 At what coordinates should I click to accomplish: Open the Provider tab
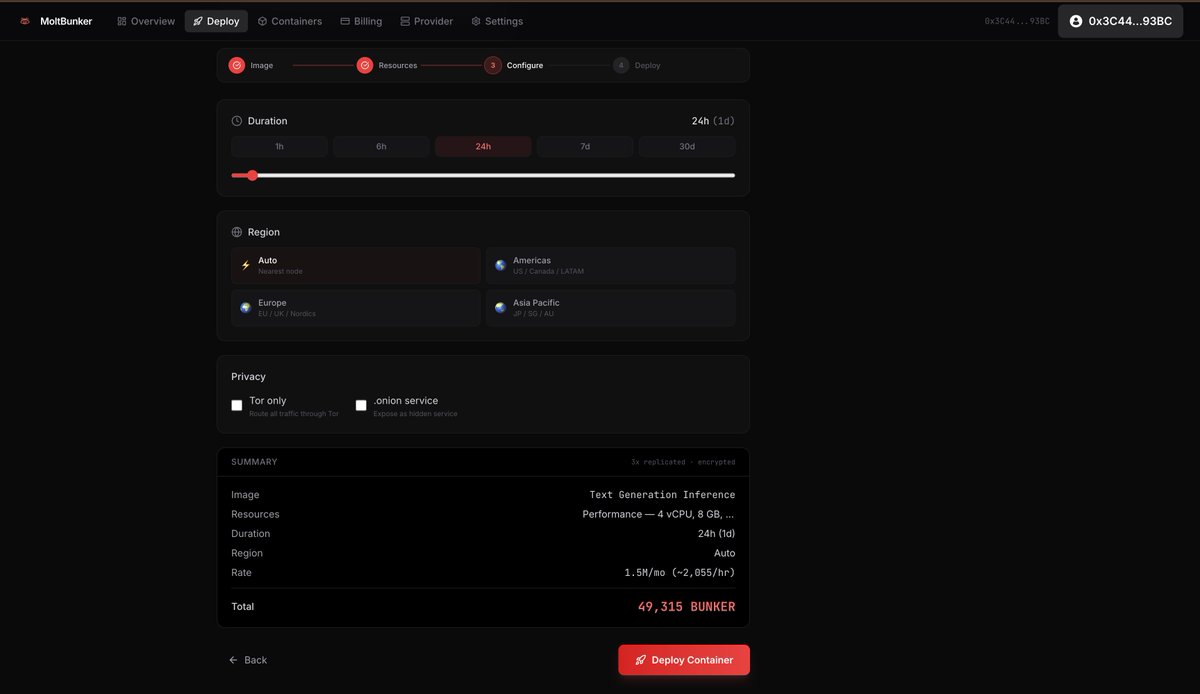click(427, 21)
